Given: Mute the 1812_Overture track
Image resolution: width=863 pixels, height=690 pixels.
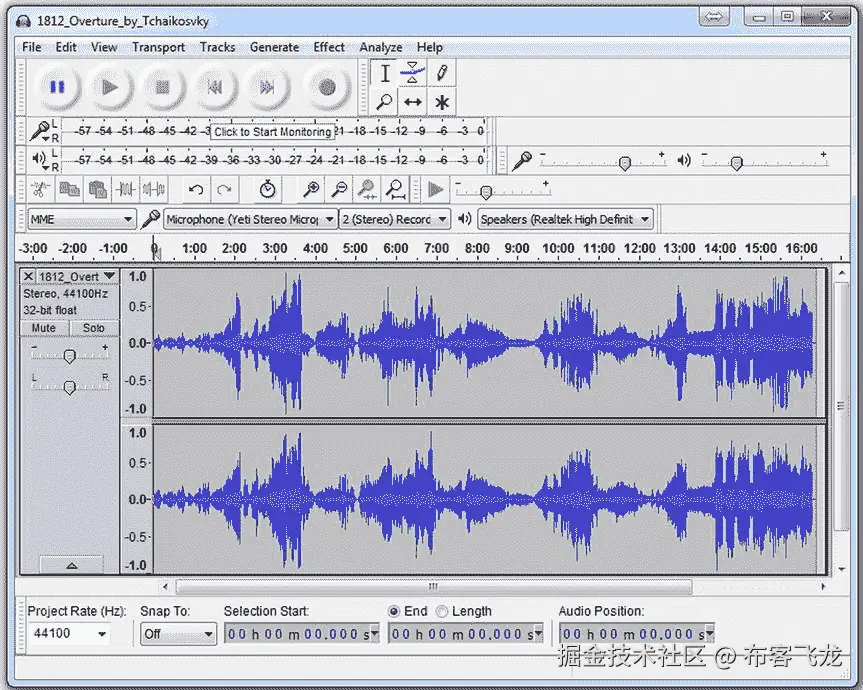Looking at the screenshot, I should click(x=44, y=328).
